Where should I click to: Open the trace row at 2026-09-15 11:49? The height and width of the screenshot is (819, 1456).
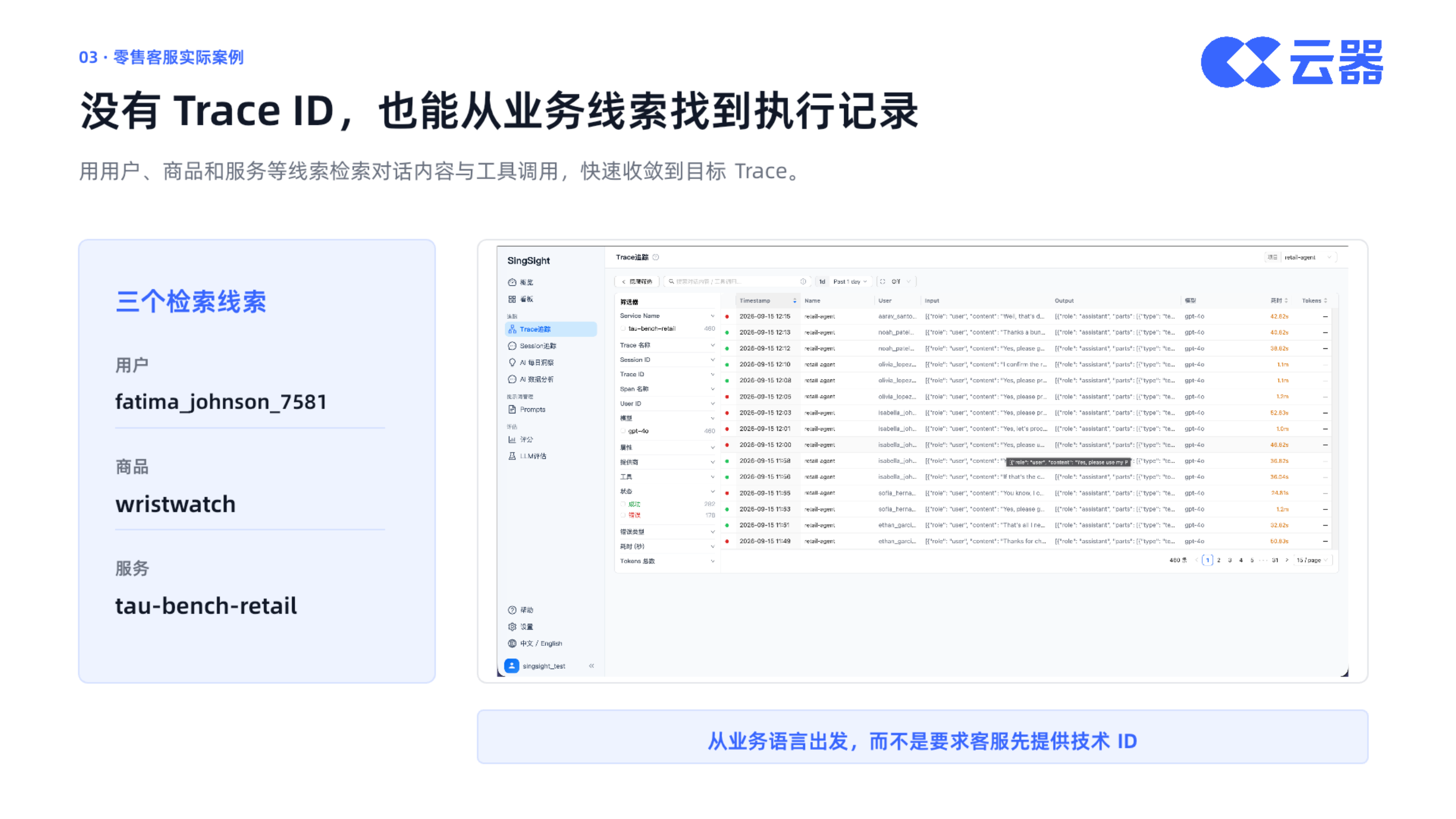click(x=1025, y=541)
